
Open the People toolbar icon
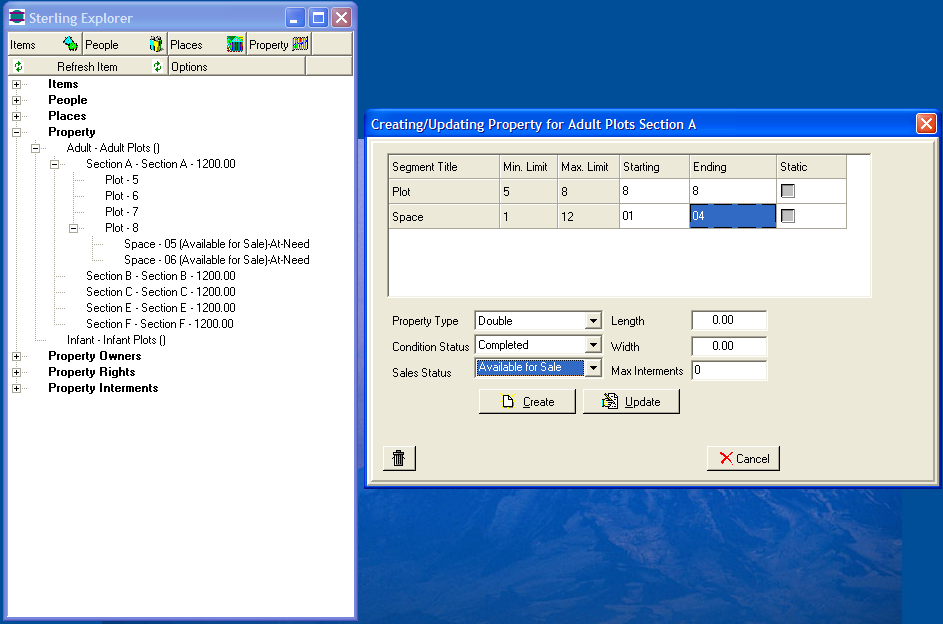tap(156, 44)
